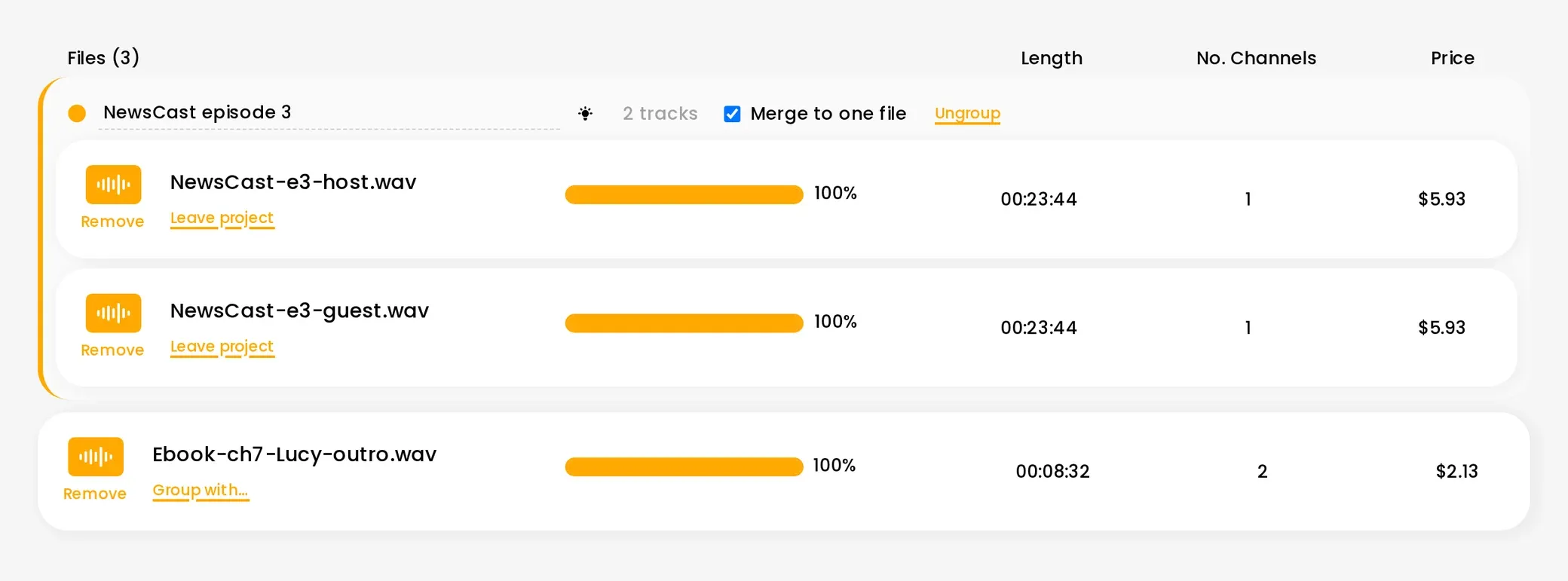Screen dimensions: 1568x581
Task: Select the file name Ebook-ch7-Lucy-outro.wav
Action: click(294, 454)
